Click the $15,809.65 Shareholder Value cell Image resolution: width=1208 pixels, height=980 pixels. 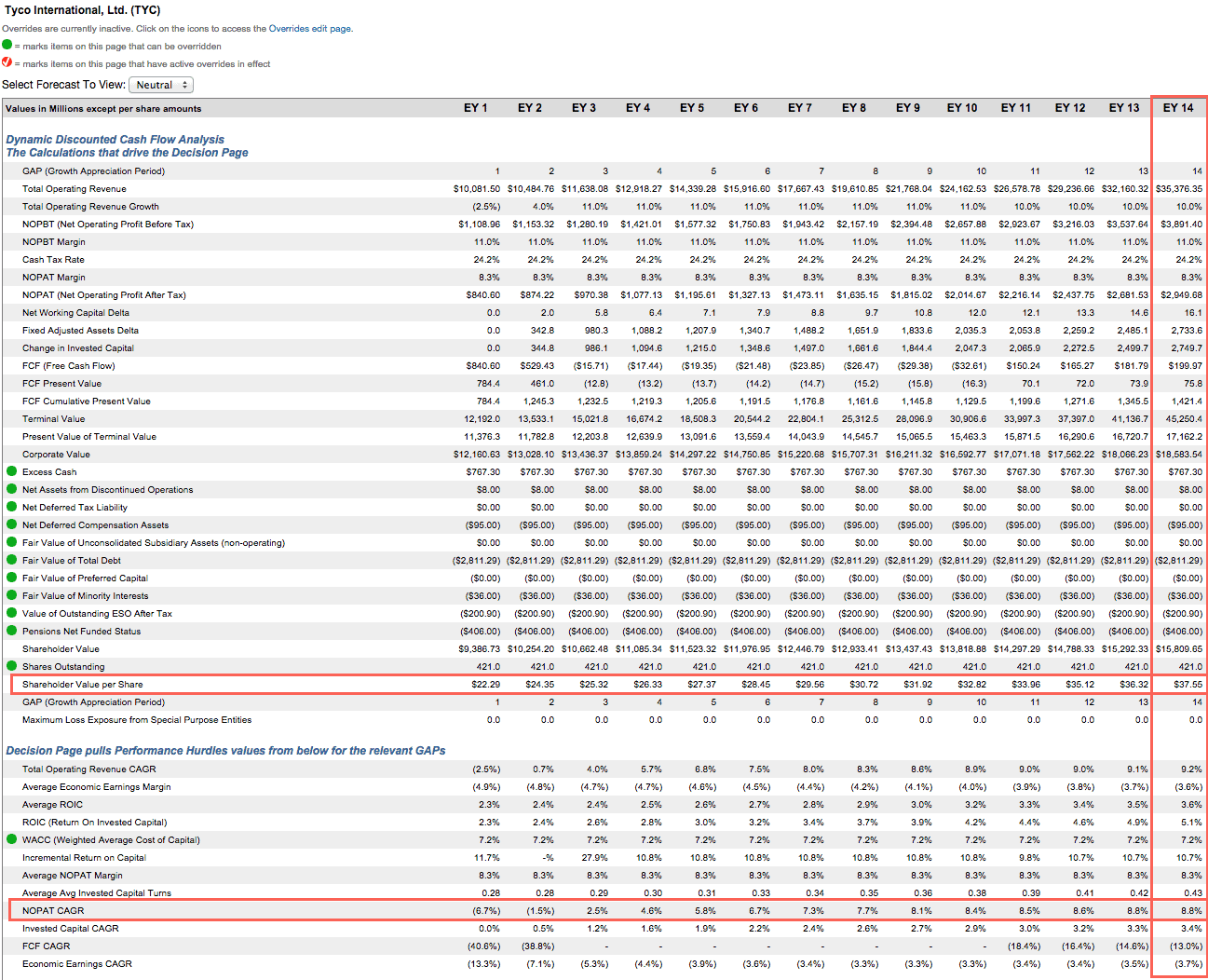tap(1179, 649)
